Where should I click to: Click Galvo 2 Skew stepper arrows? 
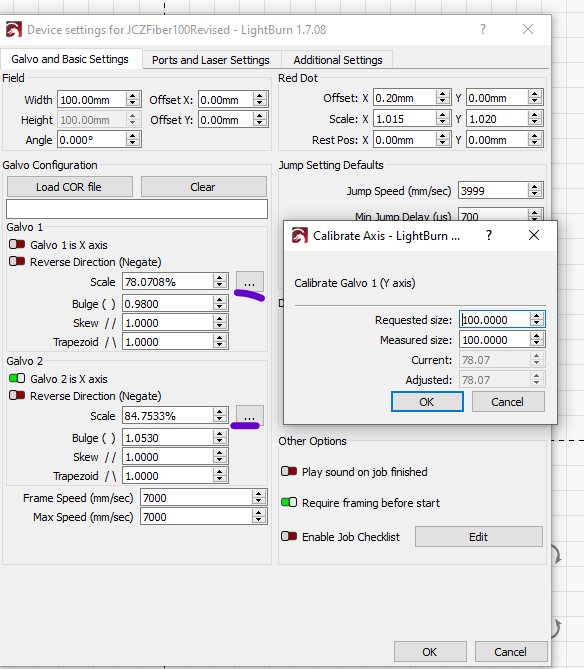coord(220,457)
